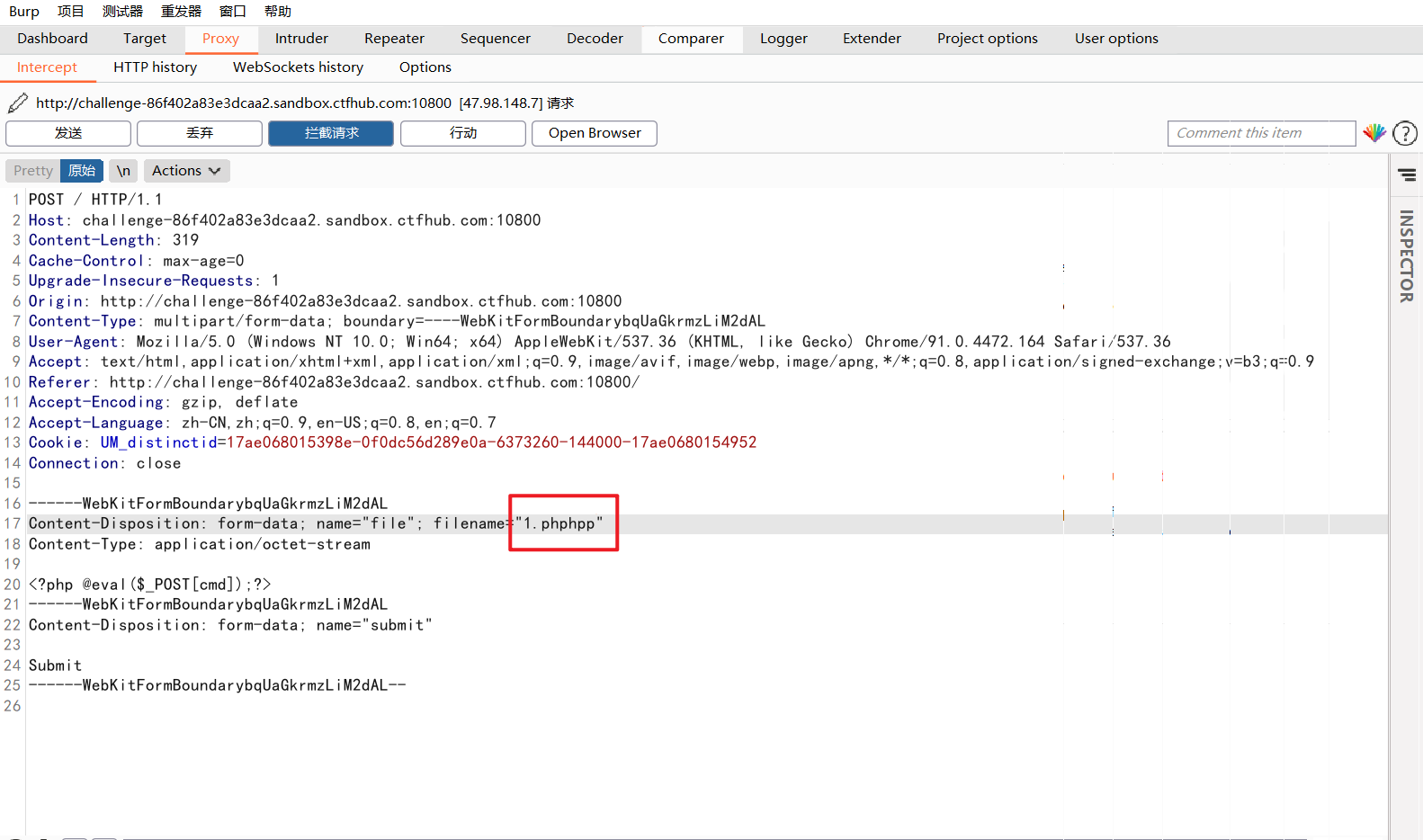Open the highlight color picker icon
The width and height of the screenshot is (1423, 840).
tap(1374, 133)
